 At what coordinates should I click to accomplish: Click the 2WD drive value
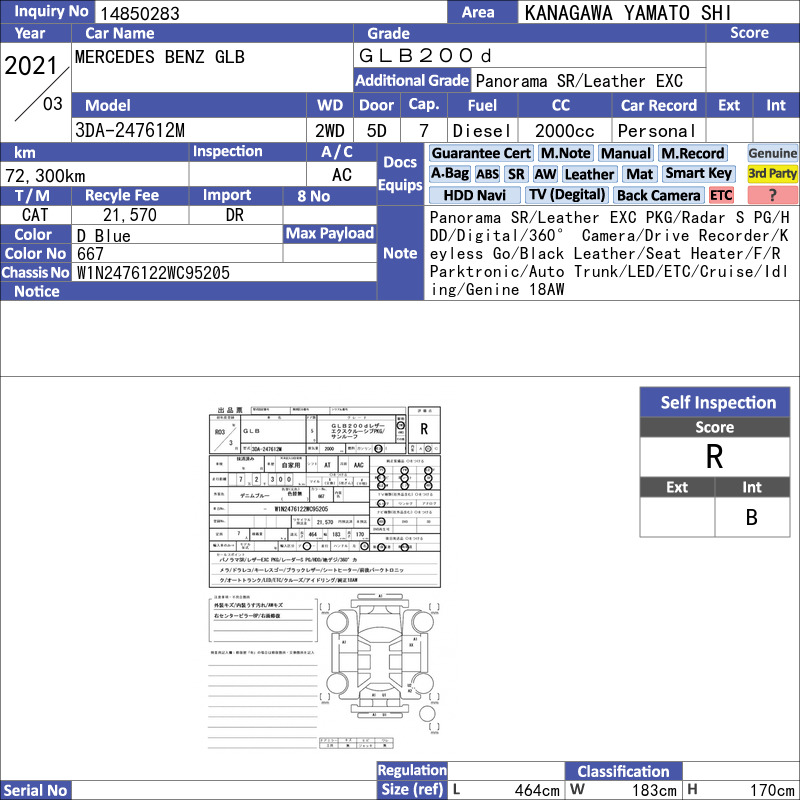[330, 131]
